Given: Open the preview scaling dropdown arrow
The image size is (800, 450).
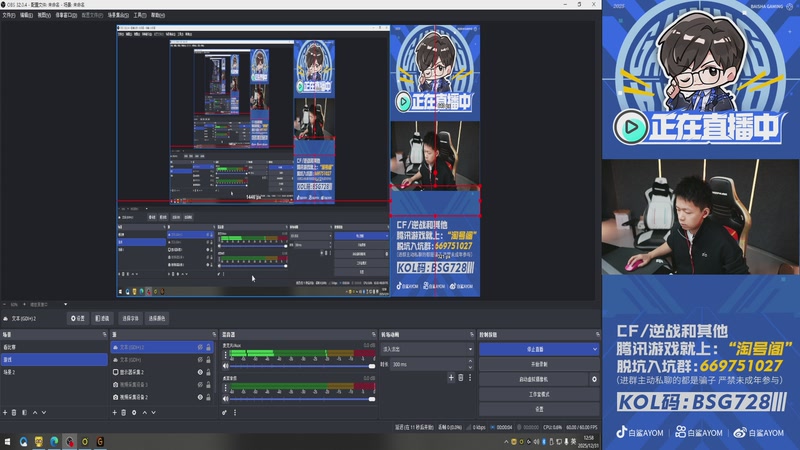Looking at the screenshot, I should coord(65,305).
